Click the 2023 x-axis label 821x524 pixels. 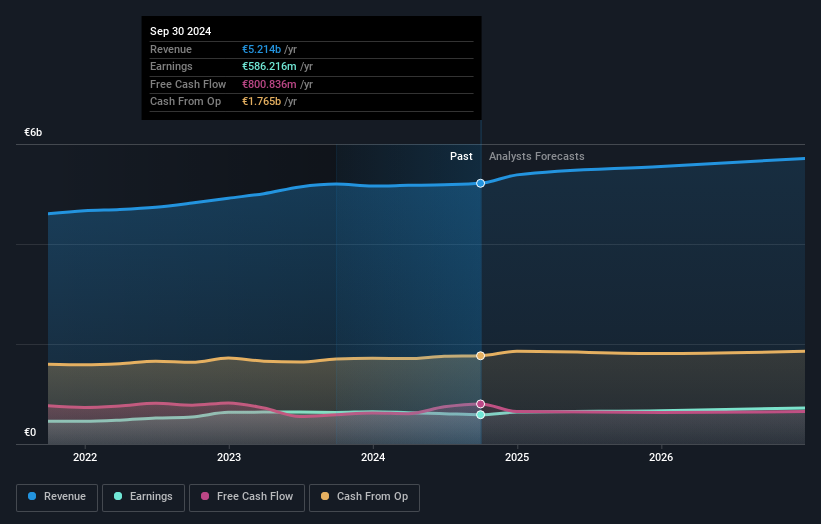point(229,457)
